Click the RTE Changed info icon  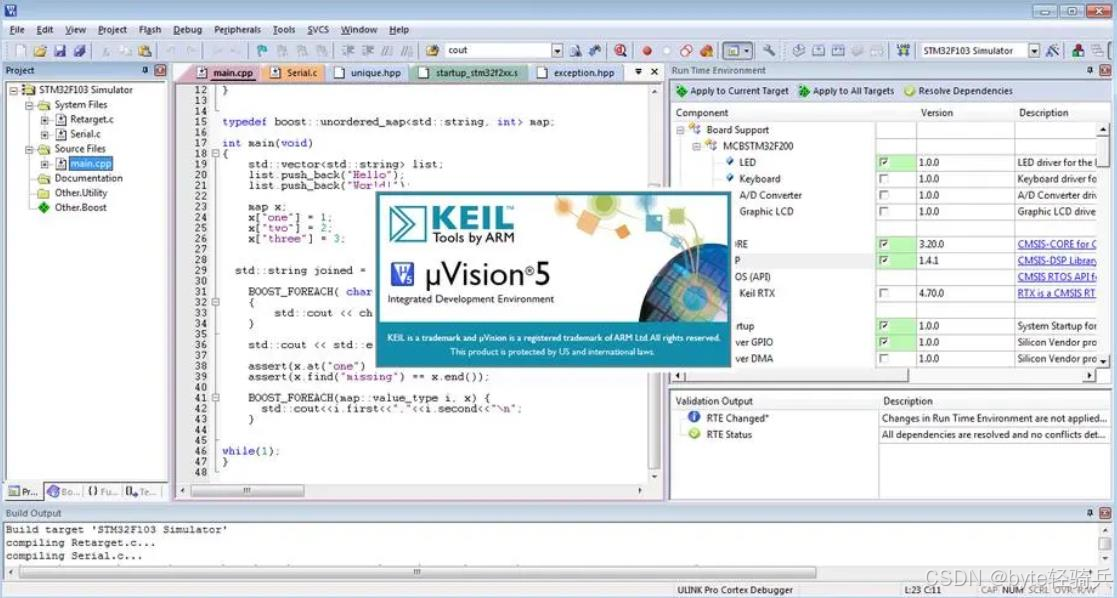pos(694,417)
